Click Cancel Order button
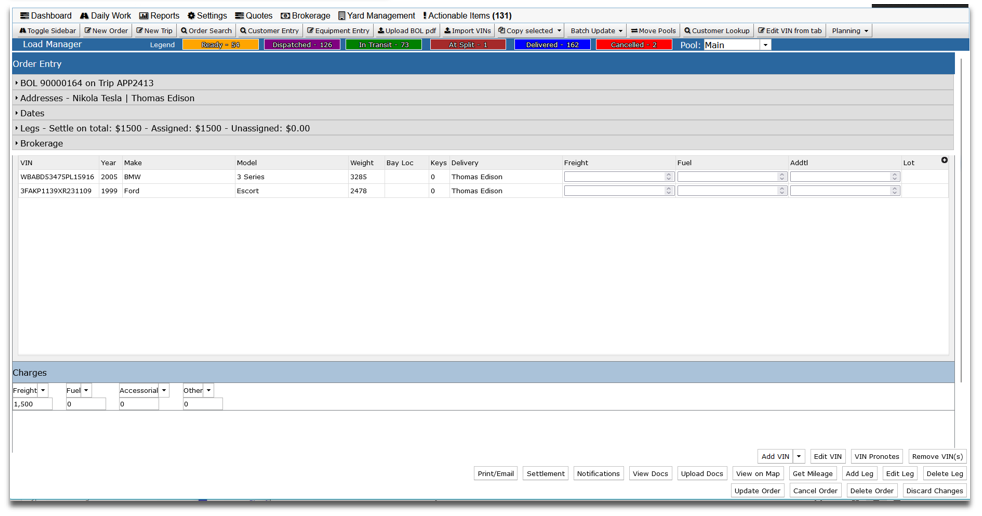982x516 pixels. pyautogui.click(x=815, y=491)
